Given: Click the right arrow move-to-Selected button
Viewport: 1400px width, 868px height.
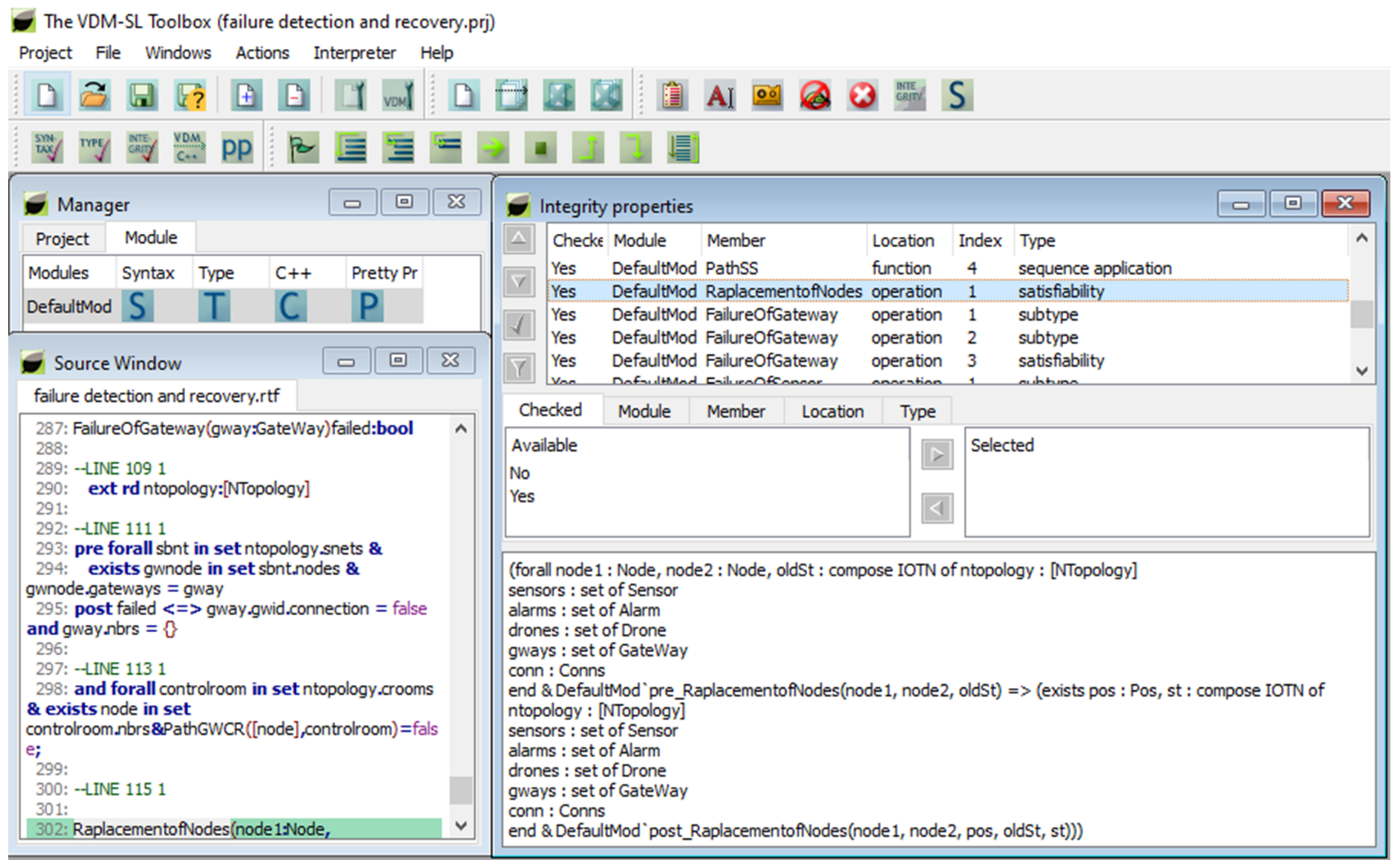Looking at the screenshot, I should point(937,455).
